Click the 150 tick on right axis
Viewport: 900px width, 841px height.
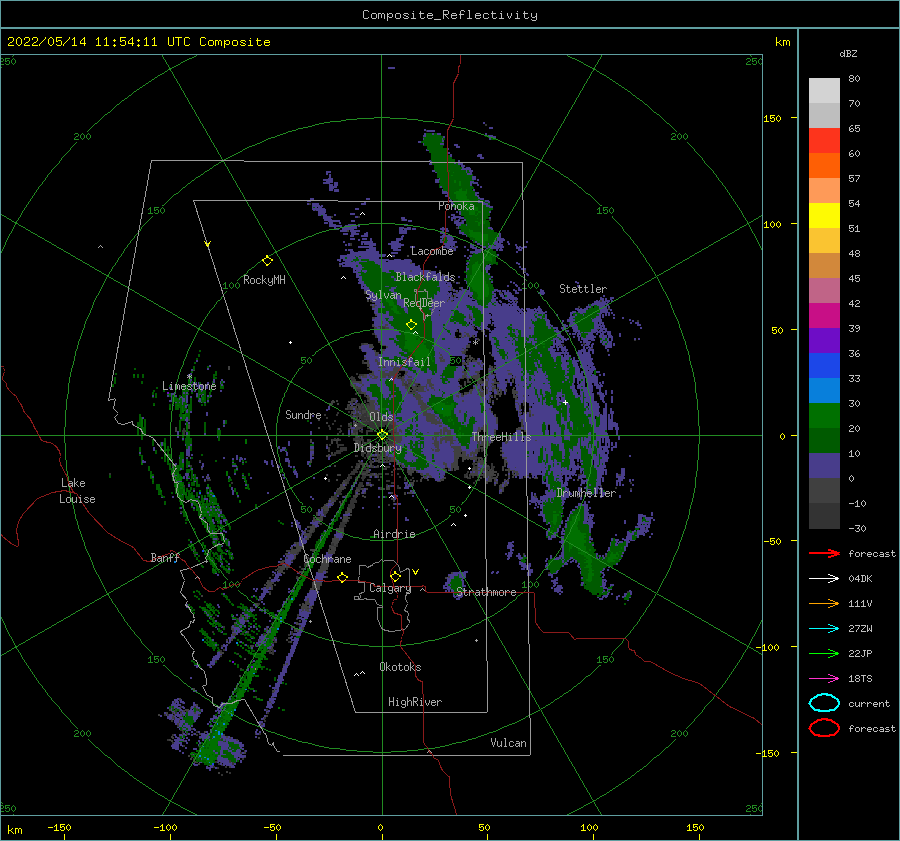(772, 118)
